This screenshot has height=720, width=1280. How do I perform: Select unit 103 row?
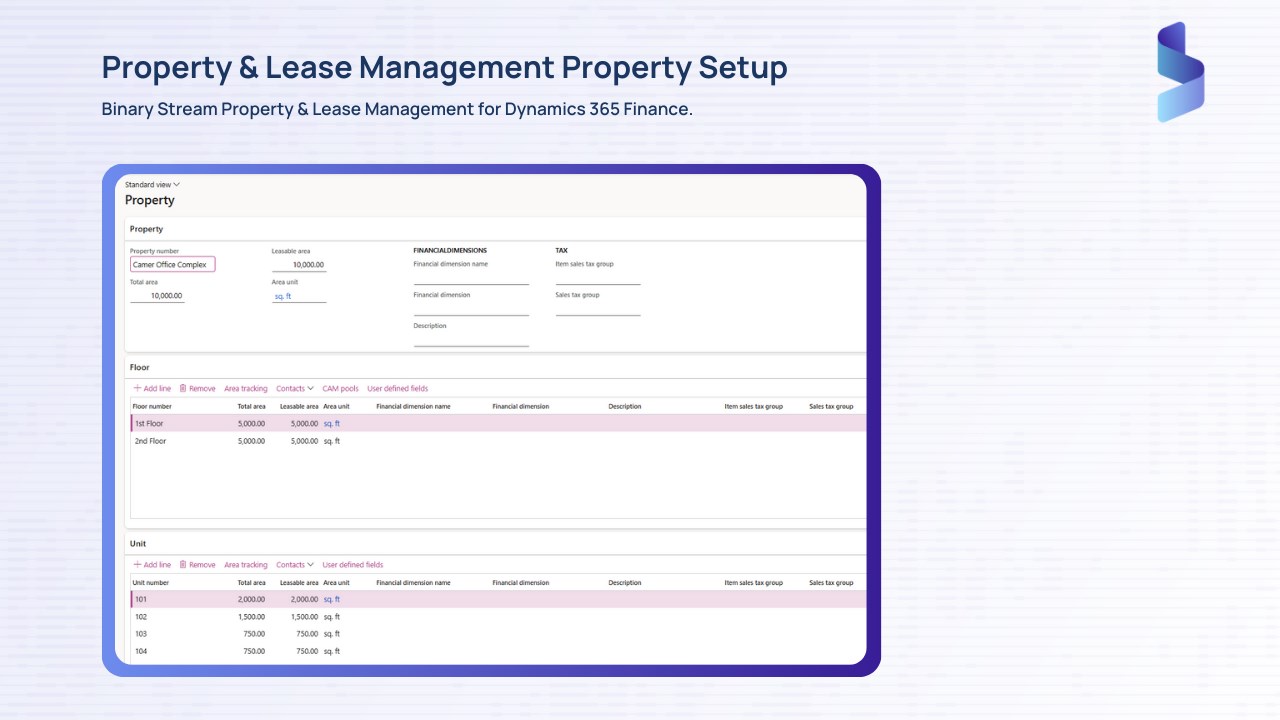pos(498,634)
